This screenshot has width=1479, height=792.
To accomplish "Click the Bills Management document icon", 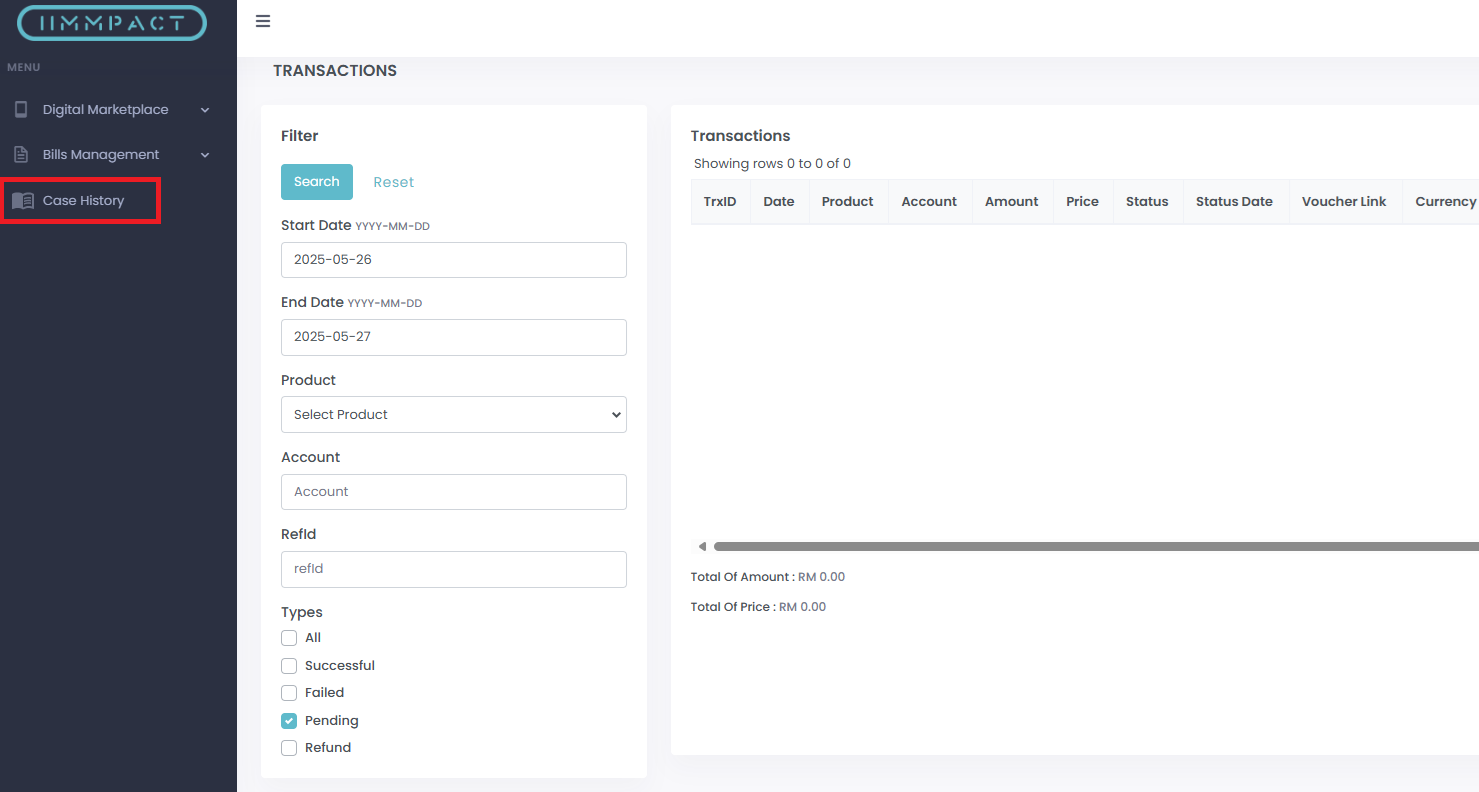I will pos(21,155).
